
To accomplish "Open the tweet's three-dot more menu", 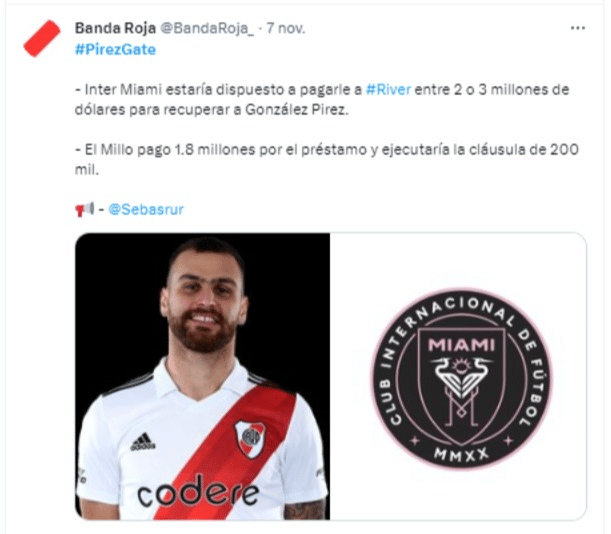I will coord(577,28).
